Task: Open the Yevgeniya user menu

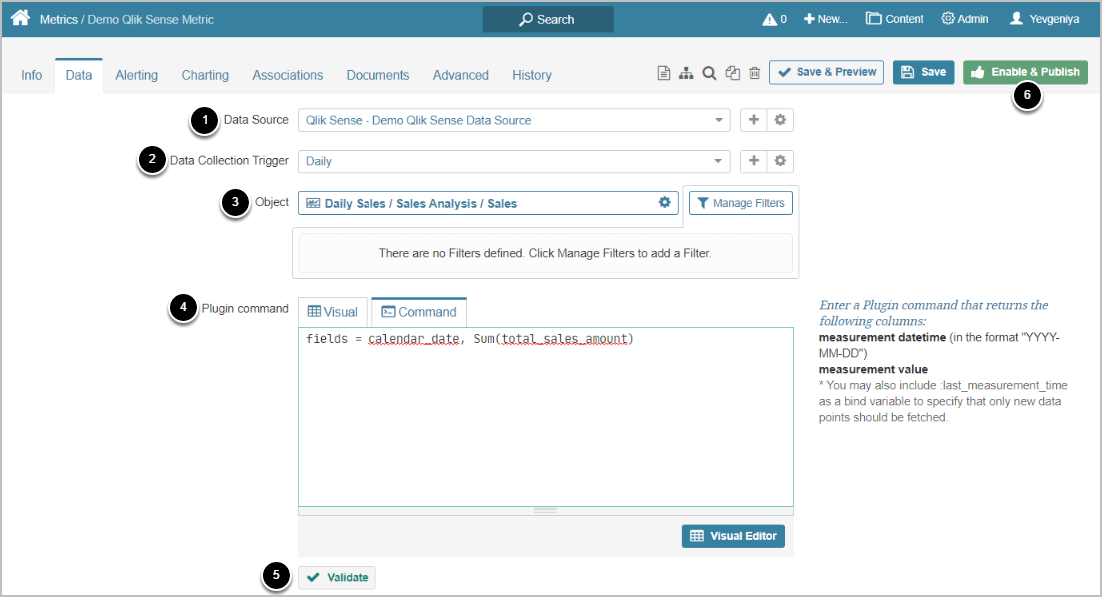Action: pos(1044,19)
